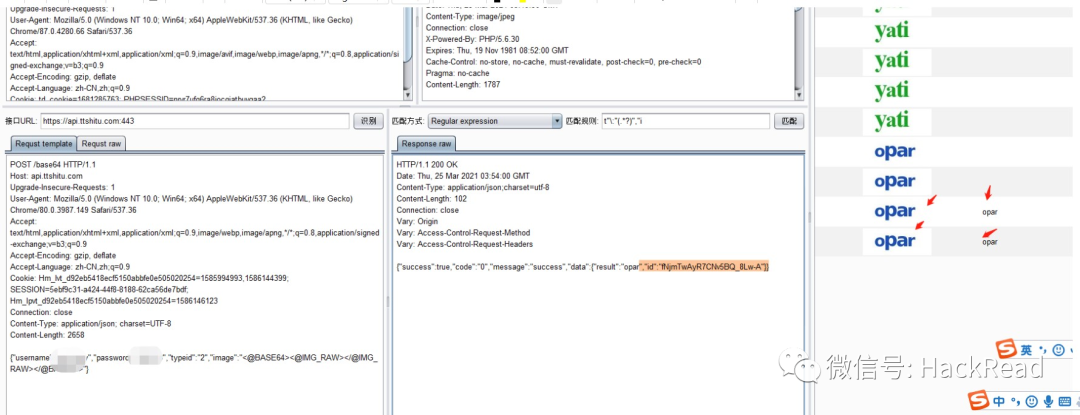Click the first yati captcha image
Screen dimensions: 1080x415
(892, 30)
